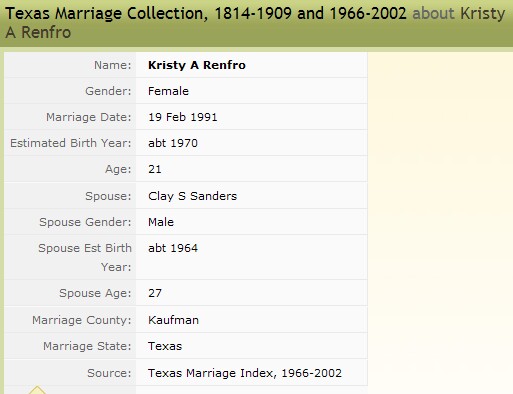Click the marriage date 19 Feb 1991
The width and height of the screenshot is (513, 394).
[183, 117]
